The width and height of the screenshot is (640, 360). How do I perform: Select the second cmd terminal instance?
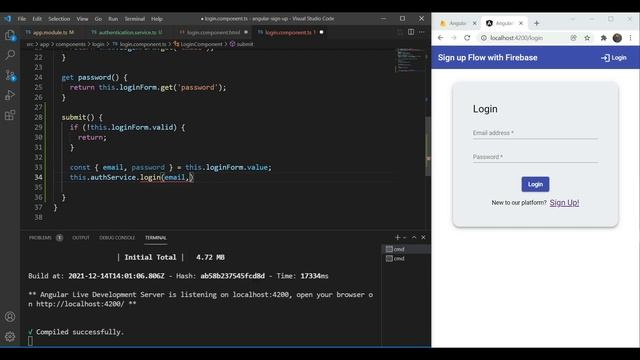point(406,258)
